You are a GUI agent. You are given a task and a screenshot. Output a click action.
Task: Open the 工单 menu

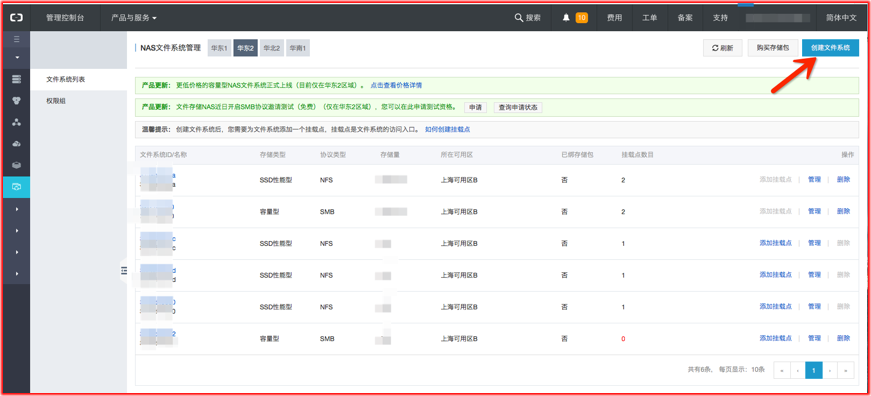650,18
